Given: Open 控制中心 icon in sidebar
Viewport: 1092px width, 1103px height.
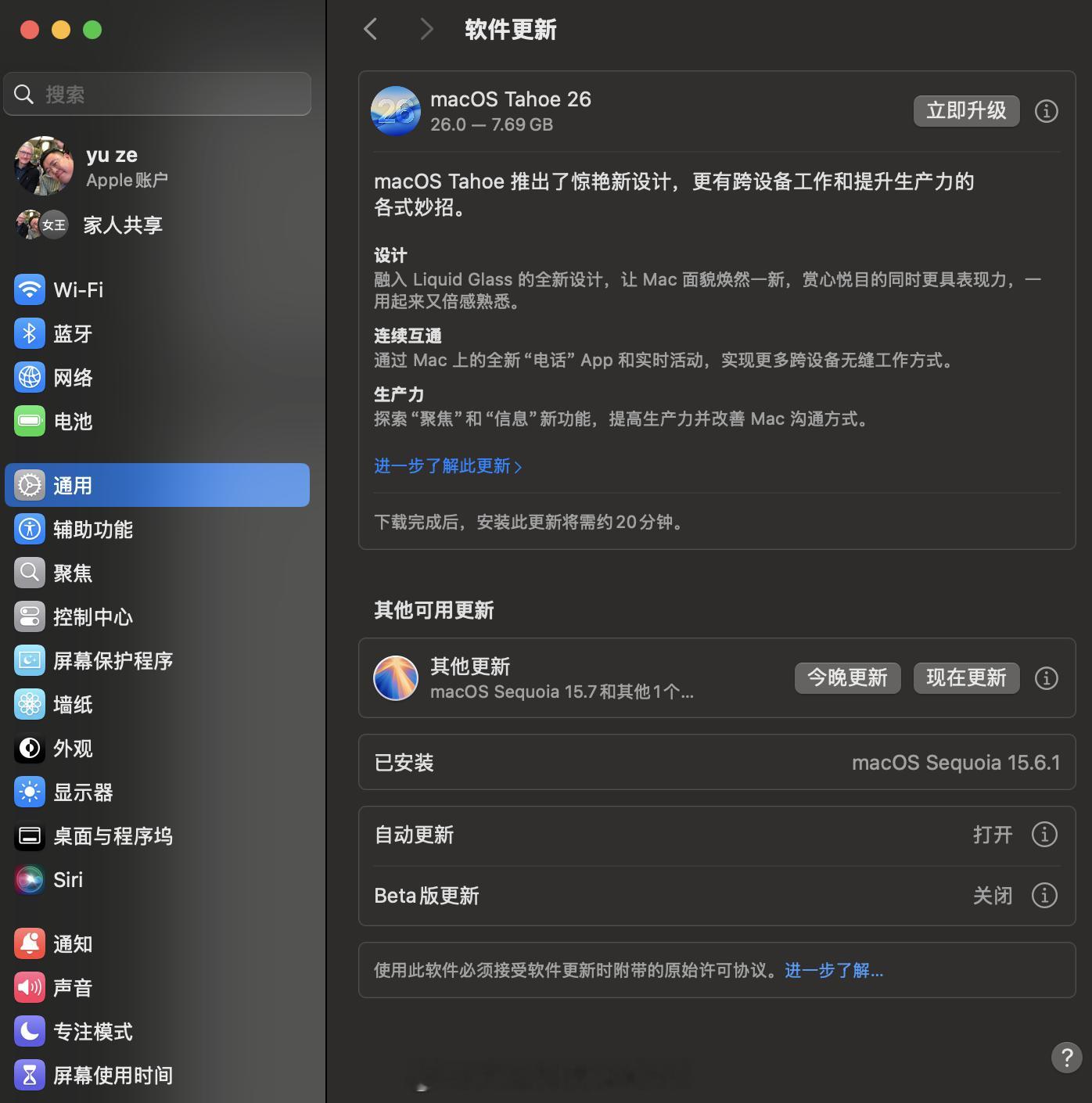Looking at the screenshot, I should pyautogui.click(x=30, y=616).
